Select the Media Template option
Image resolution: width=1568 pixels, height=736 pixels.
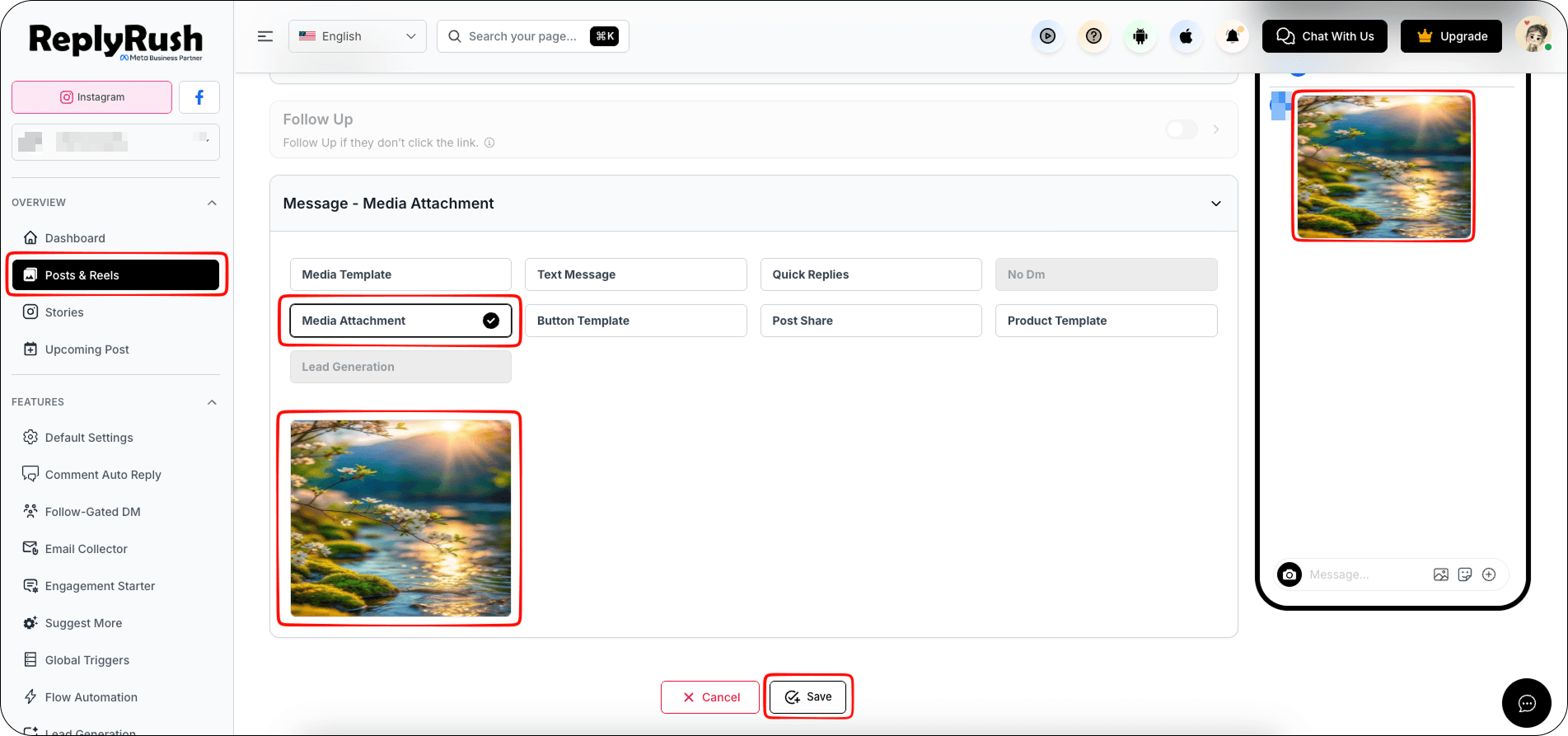[x=400, y=274]
